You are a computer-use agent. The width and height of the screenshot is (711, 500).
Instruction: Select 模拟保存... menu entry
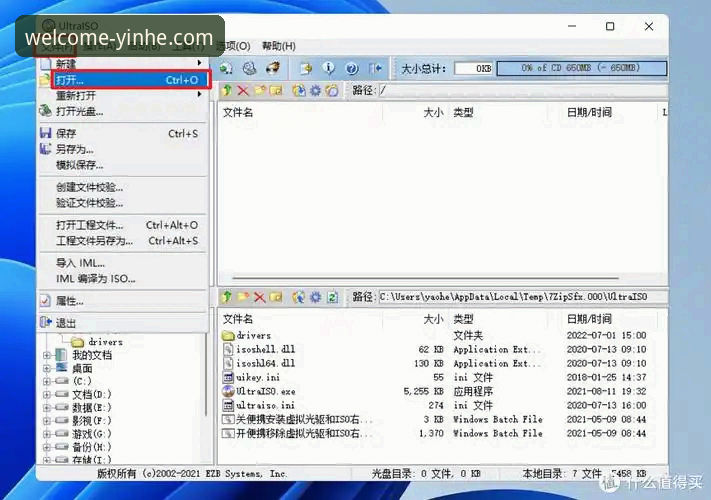point(122,165)
